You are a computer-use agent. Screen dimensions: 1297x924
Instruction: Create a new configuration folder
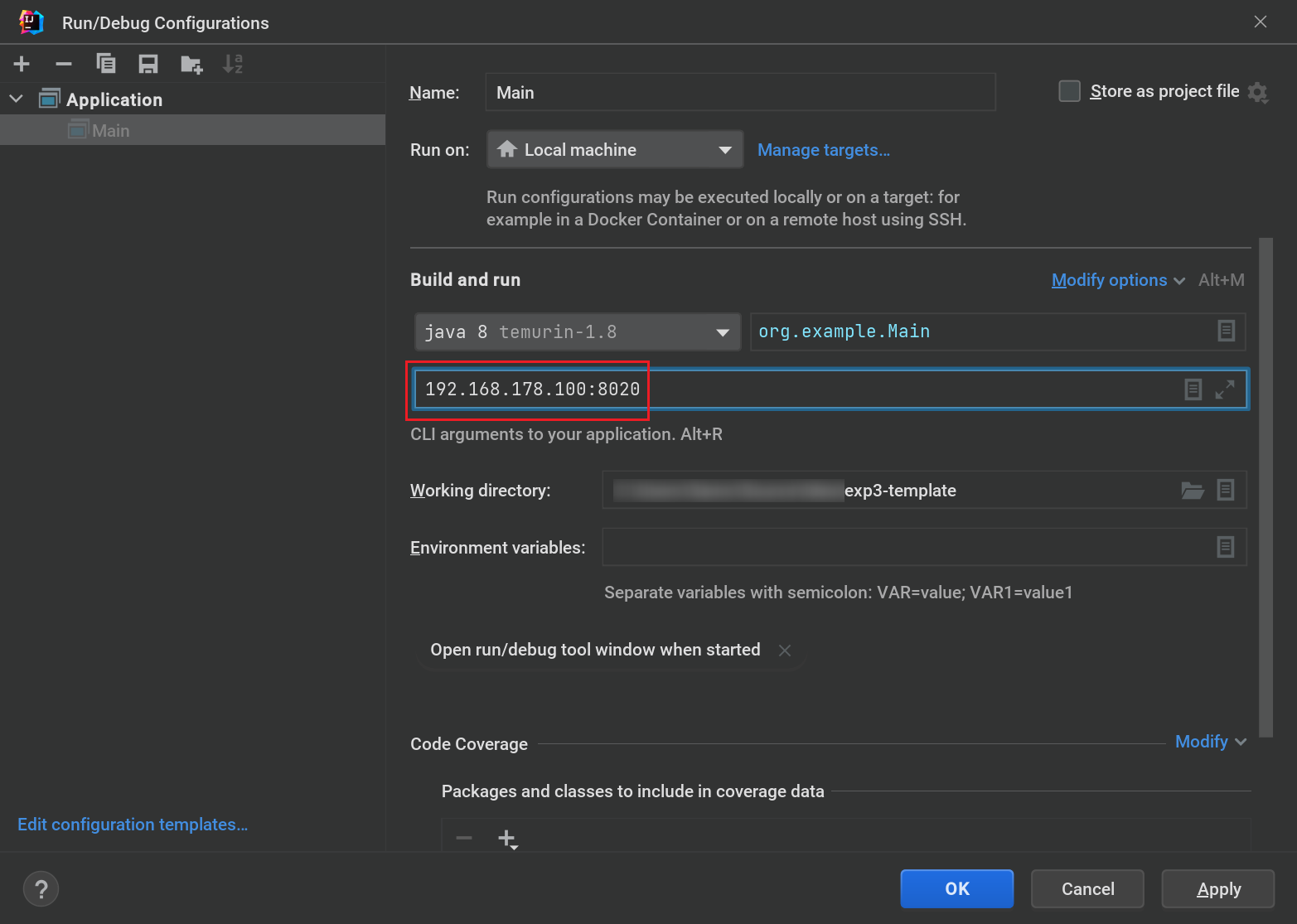pos(191,64)
